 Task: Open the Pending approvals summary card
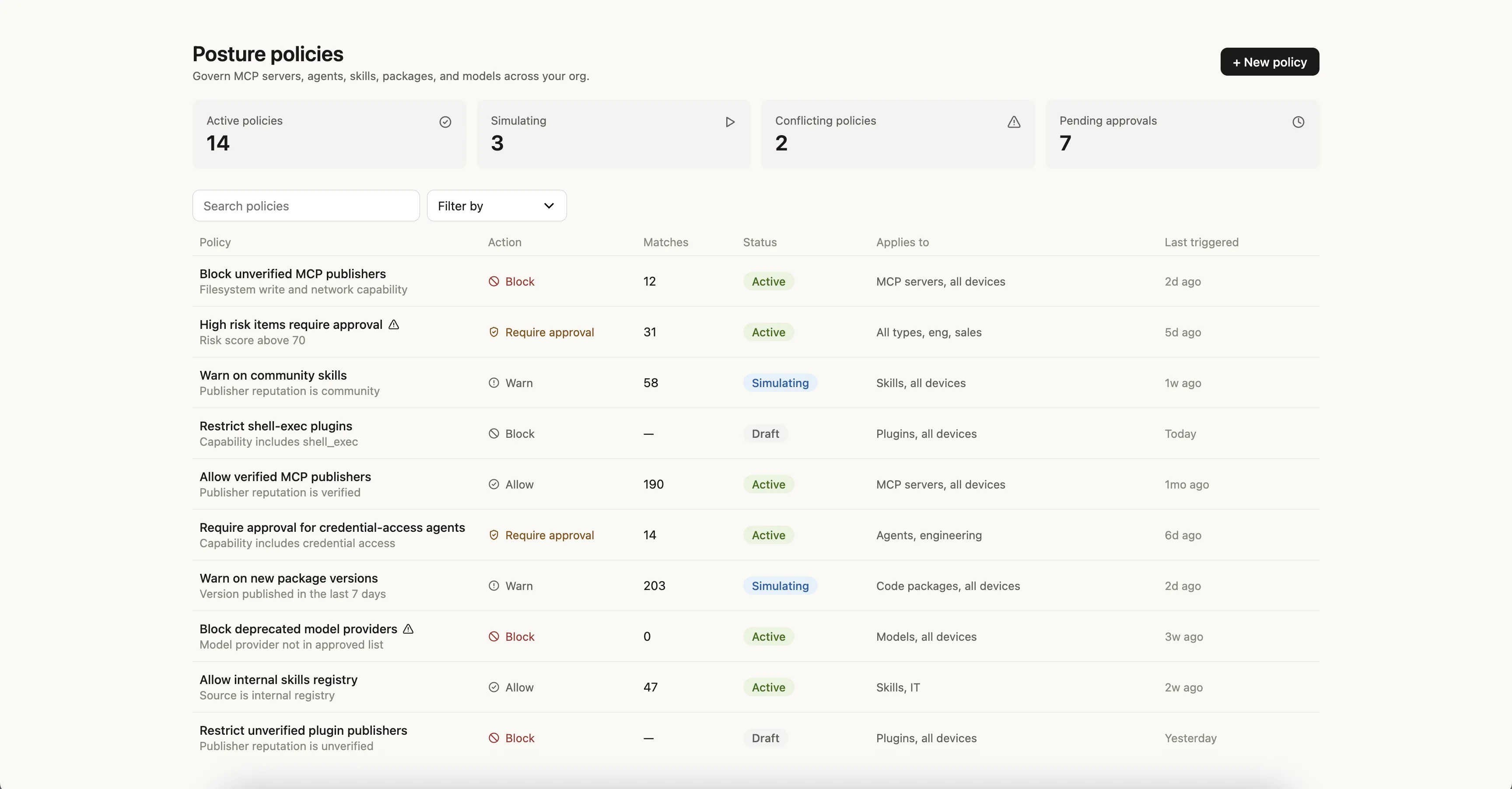coord(1182,134)
